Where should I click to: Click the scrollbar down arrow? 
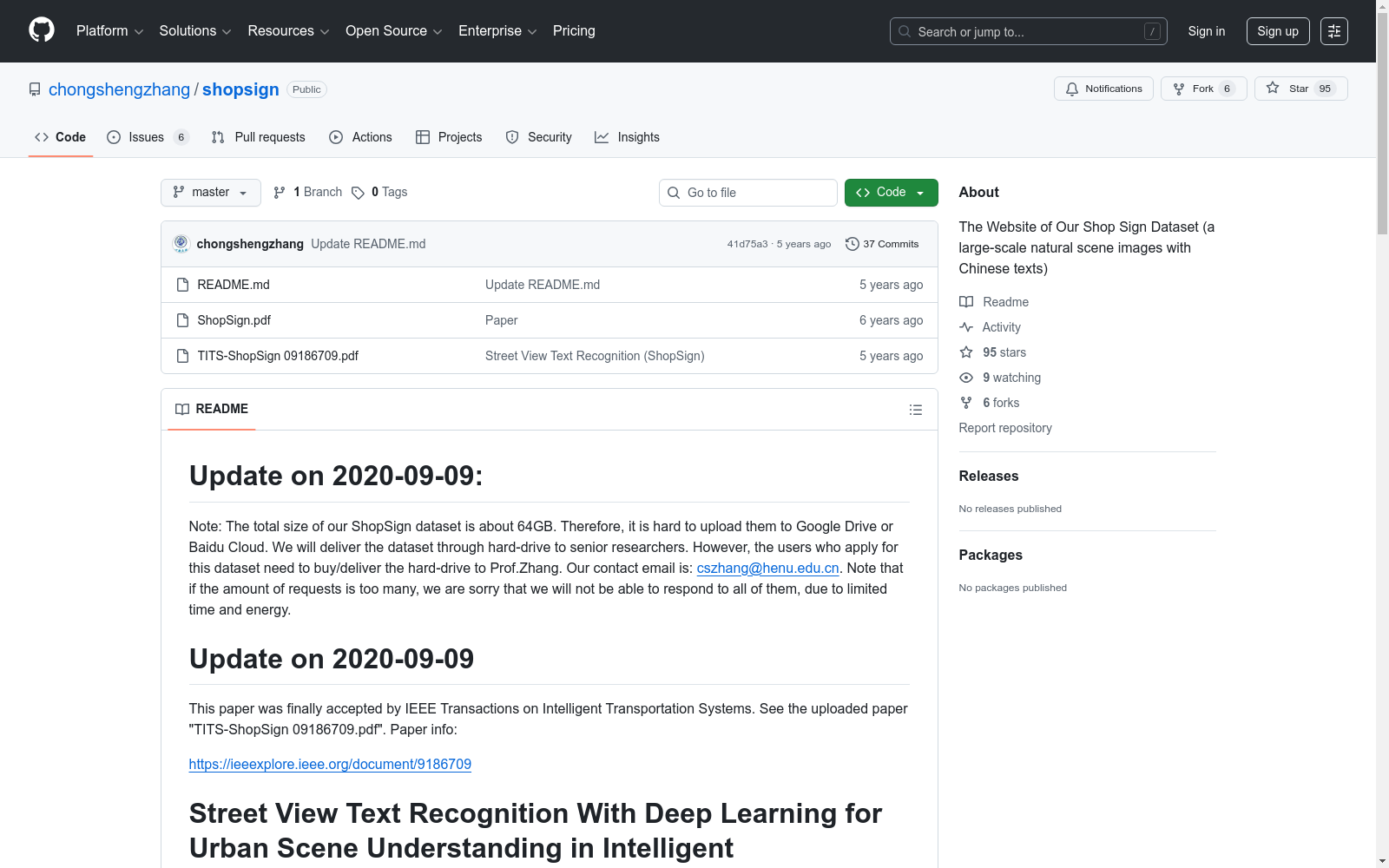pyautogui.click(x=1382, y=861)
